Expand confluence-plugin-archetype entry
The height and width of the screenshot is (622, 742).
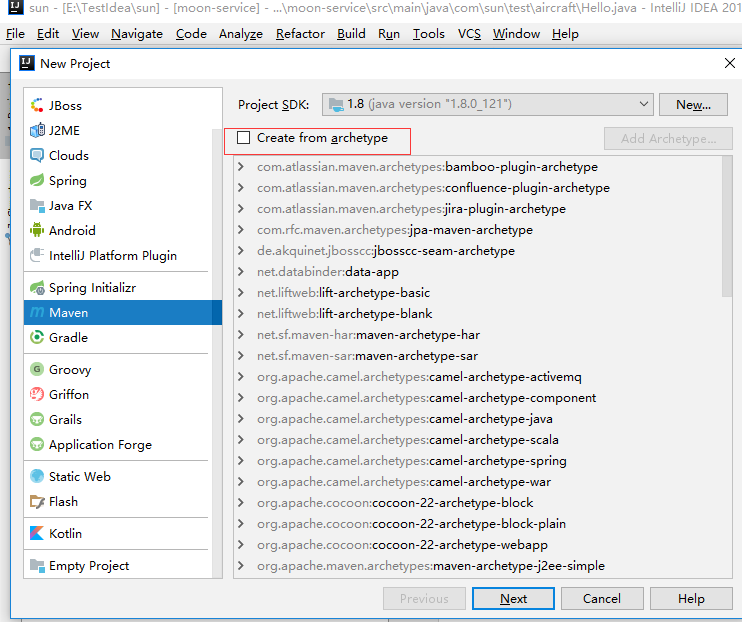coord(241,187)
